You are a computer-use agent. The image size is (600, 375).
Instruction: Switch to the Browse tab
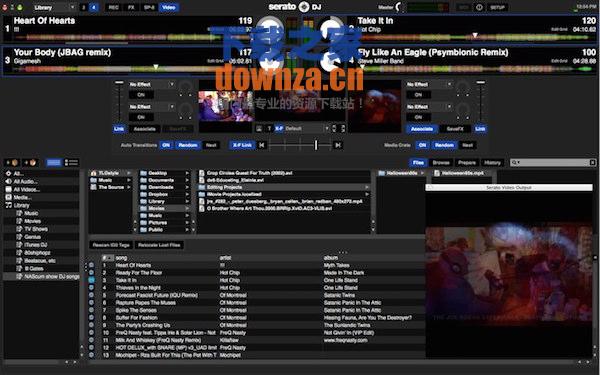(441, 163)
